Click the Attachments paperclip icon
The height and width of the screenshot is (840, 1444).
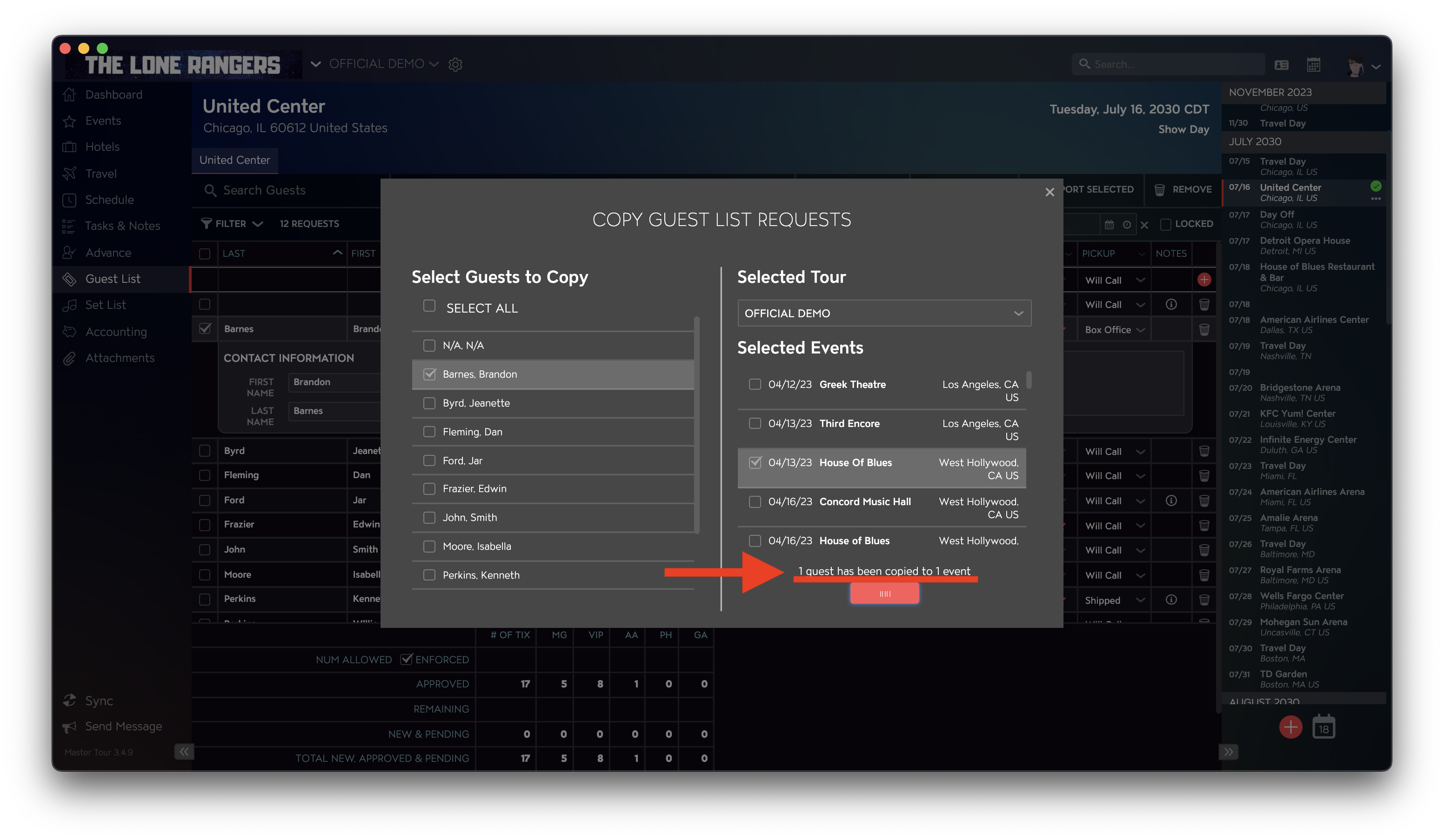(x=69, y=358)
